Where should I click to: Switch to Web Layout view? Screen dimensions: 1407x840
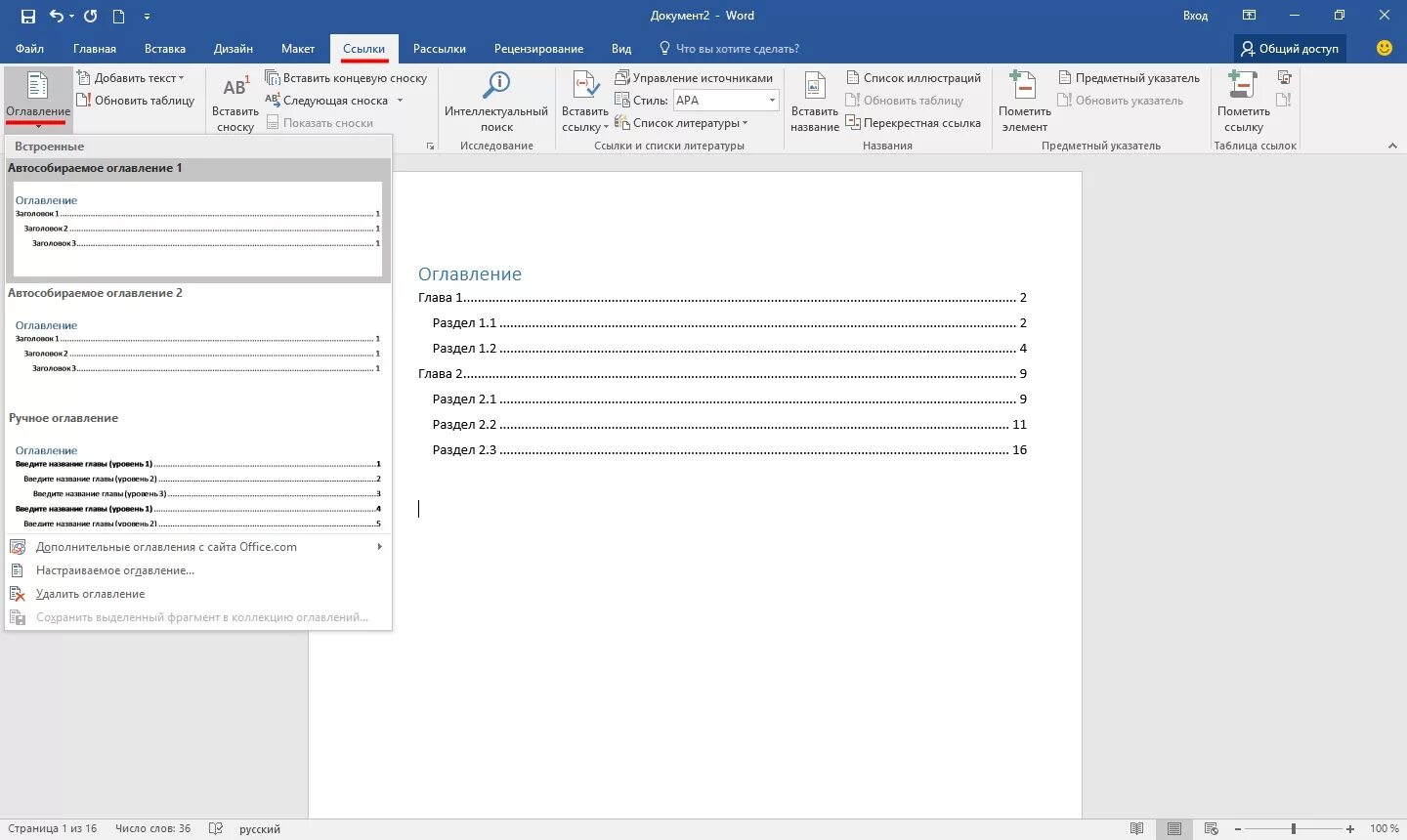pos(1212,828)
